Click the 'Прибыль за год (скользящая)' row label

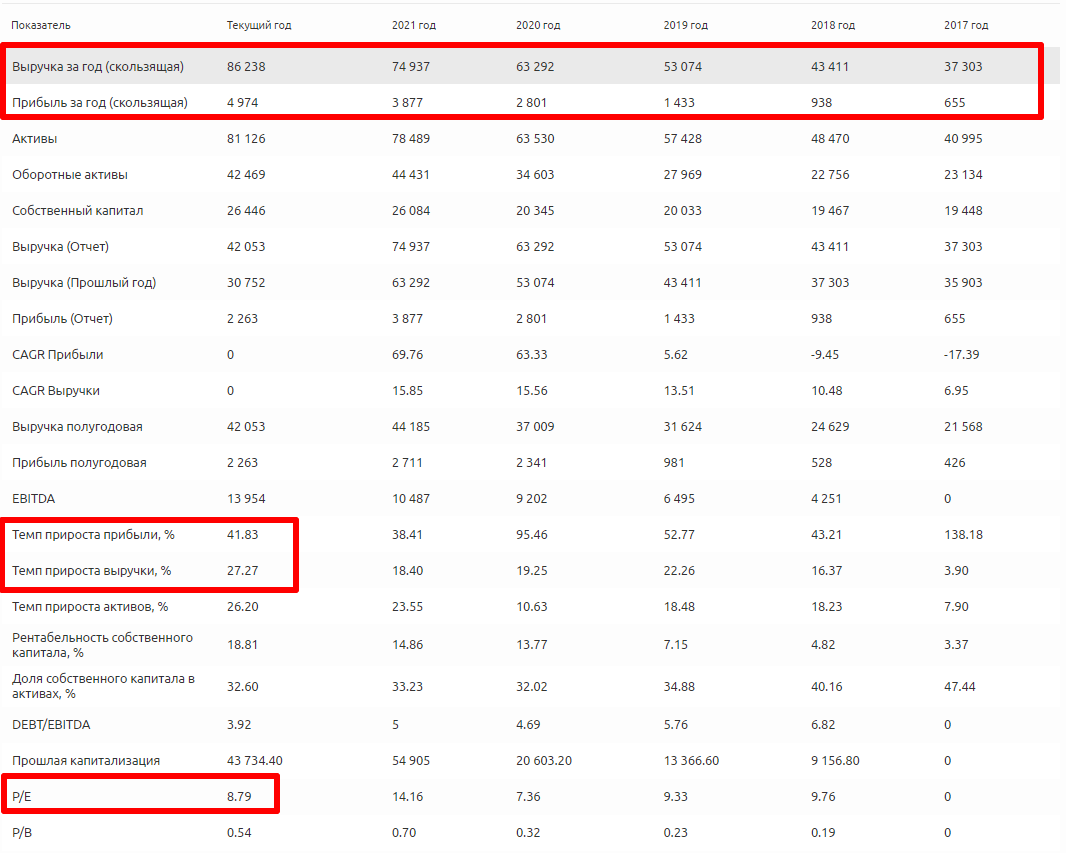[x=100, y=103]
